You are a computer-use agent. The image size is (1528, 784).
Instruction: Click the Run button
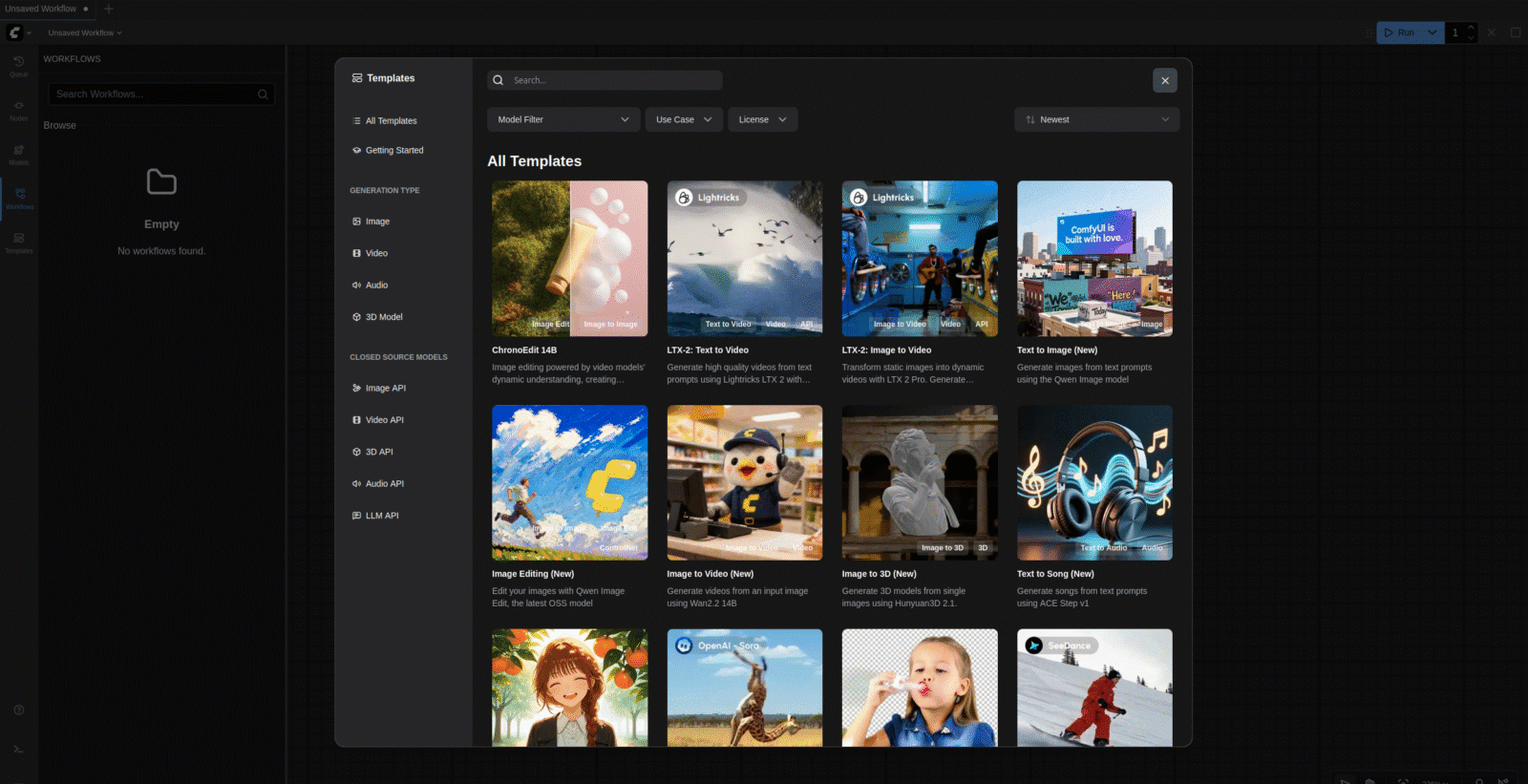point(1399,32)
